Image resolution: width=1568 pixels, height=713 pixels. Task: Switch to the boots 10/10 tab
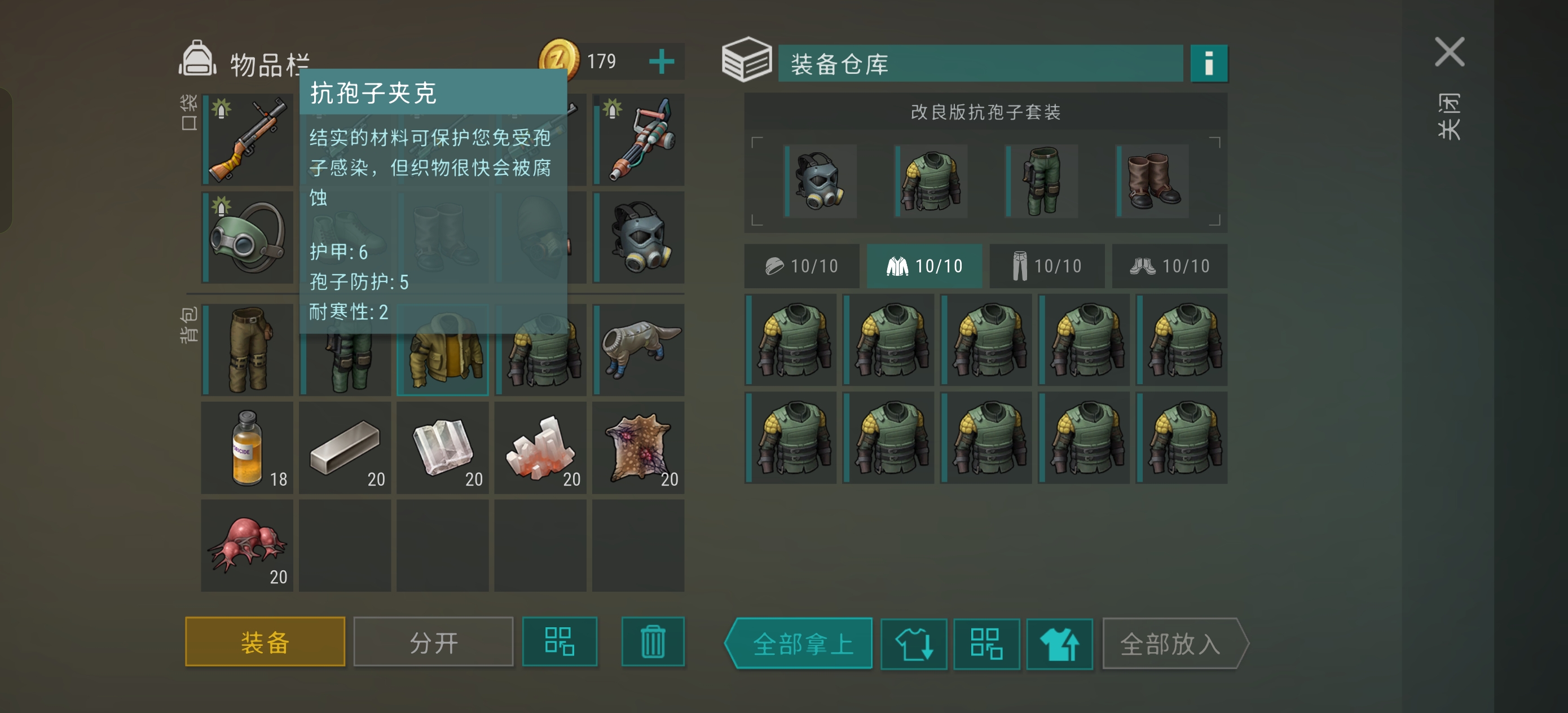click(1169, 266)
